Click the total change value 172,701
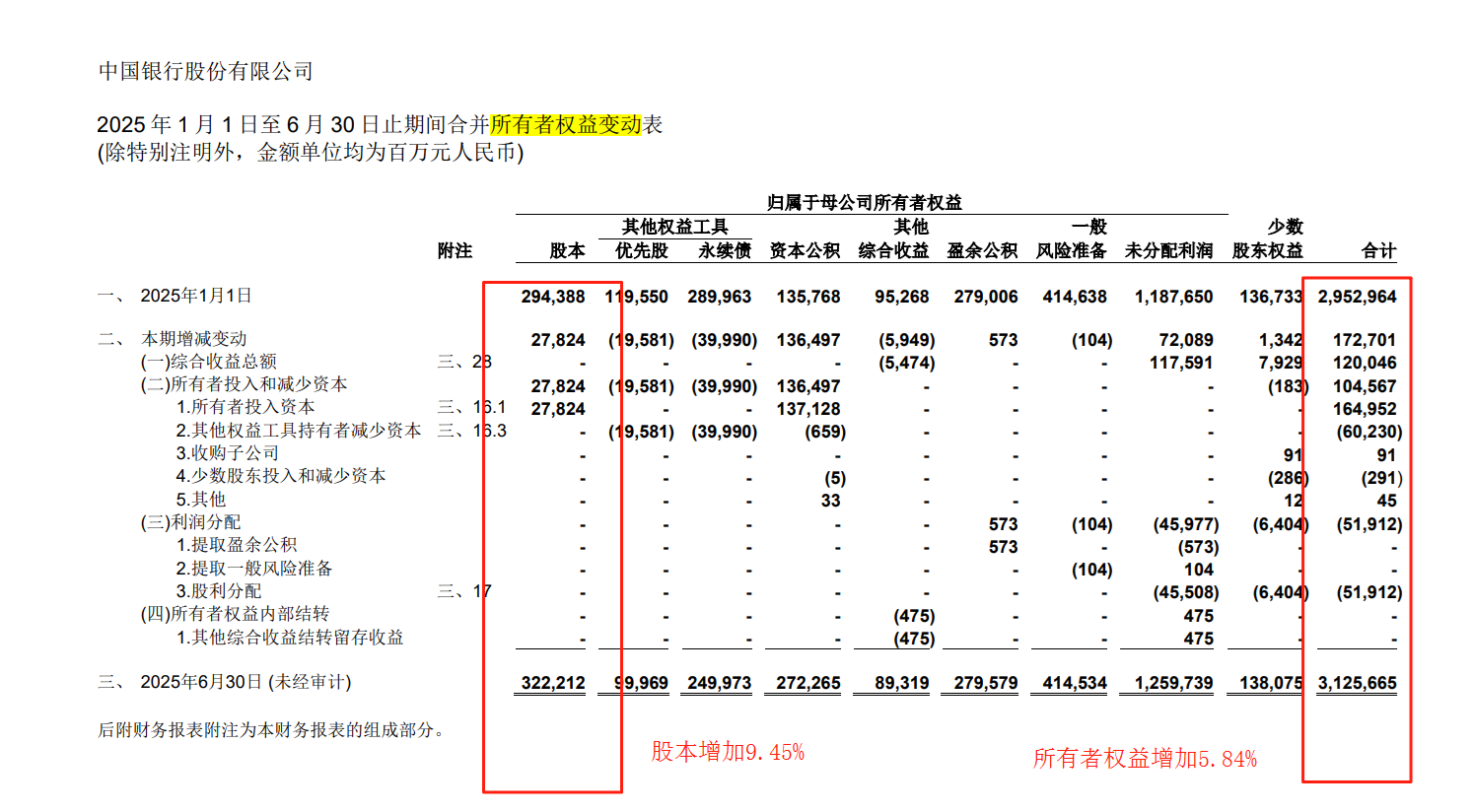The width and height of the screenshot is (1473, 812). (1365, 340)
